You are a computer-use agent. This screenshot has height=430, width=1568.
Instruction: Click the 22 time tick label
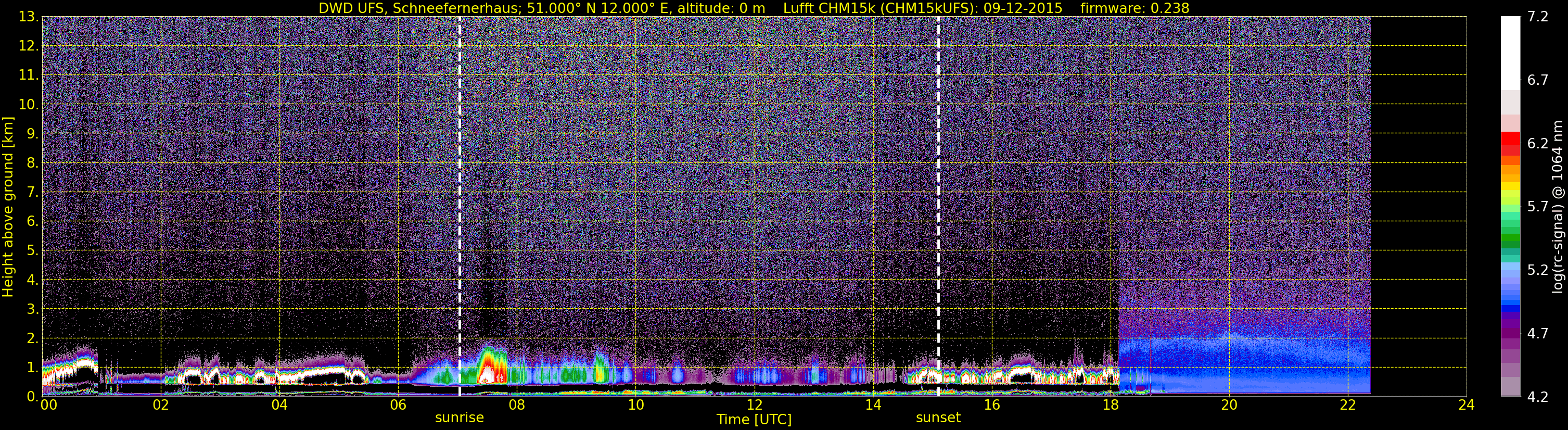pos(1348,405)
